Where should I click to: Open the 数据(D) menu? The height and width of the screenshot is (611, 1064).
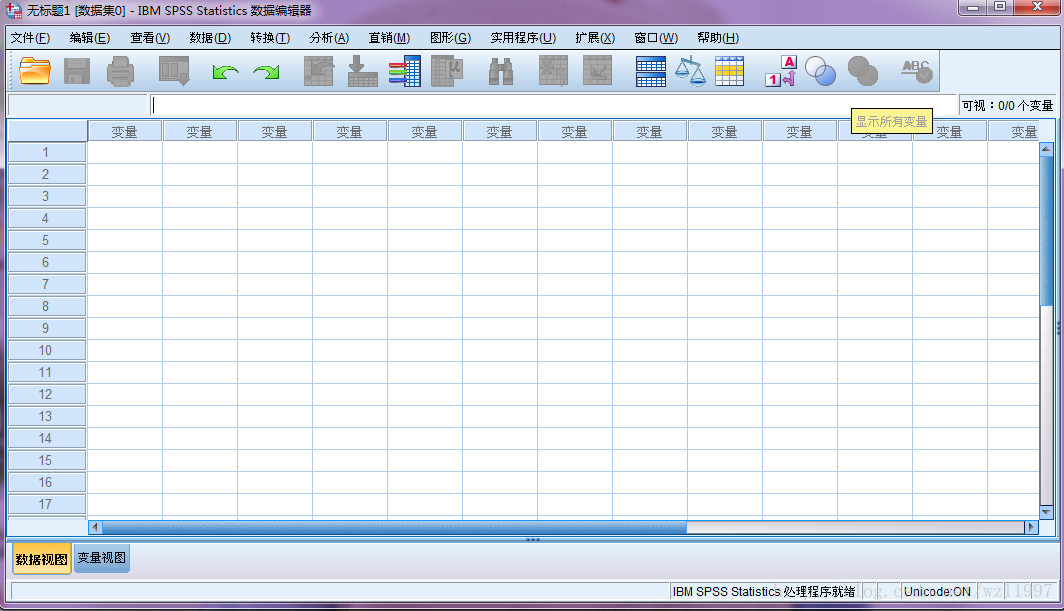[210, 38]
